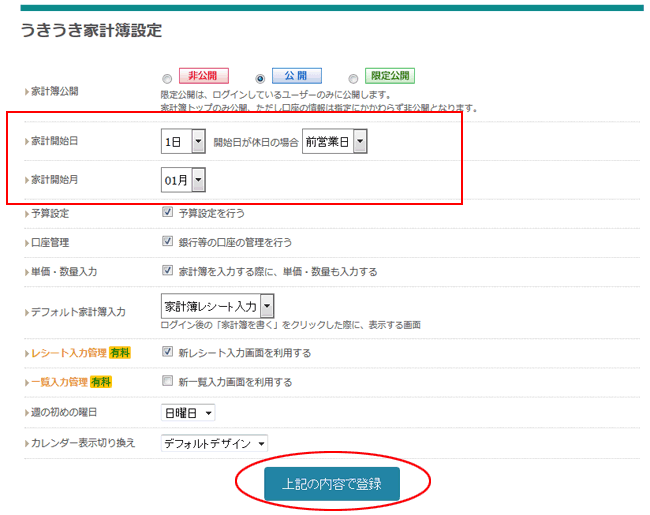
Task: Toggle the 単価・数量も入力する checkbox
Action: click(167, 271)
